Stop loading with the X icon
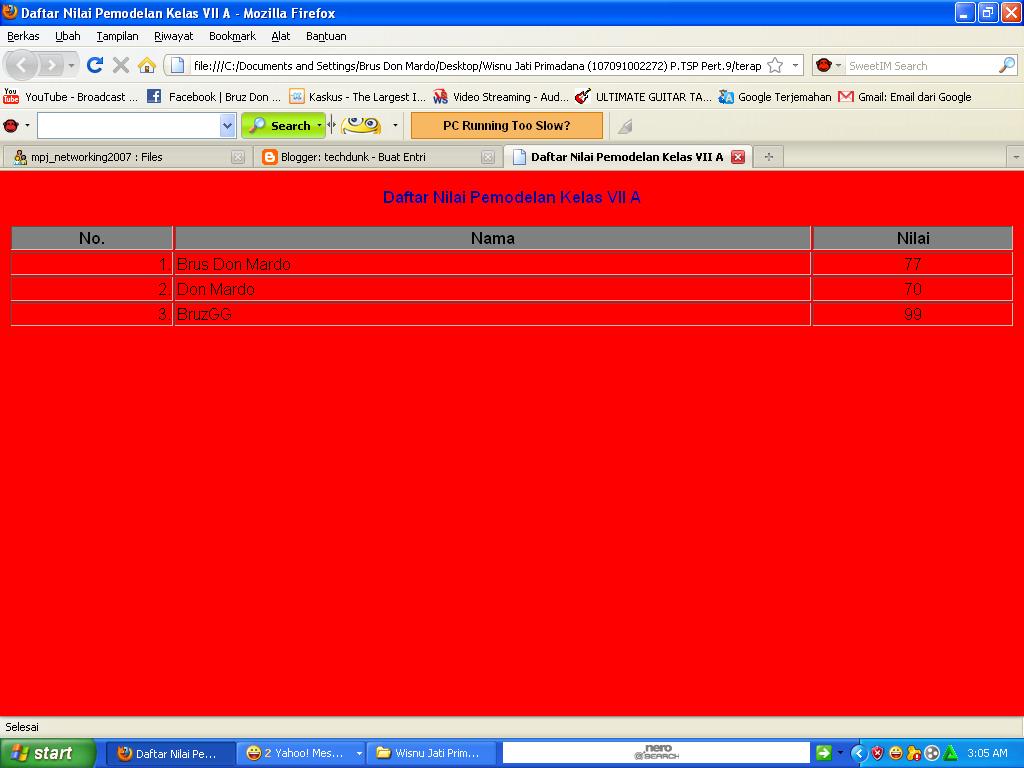Screen dimensions: 1024x768 [121, 65]
